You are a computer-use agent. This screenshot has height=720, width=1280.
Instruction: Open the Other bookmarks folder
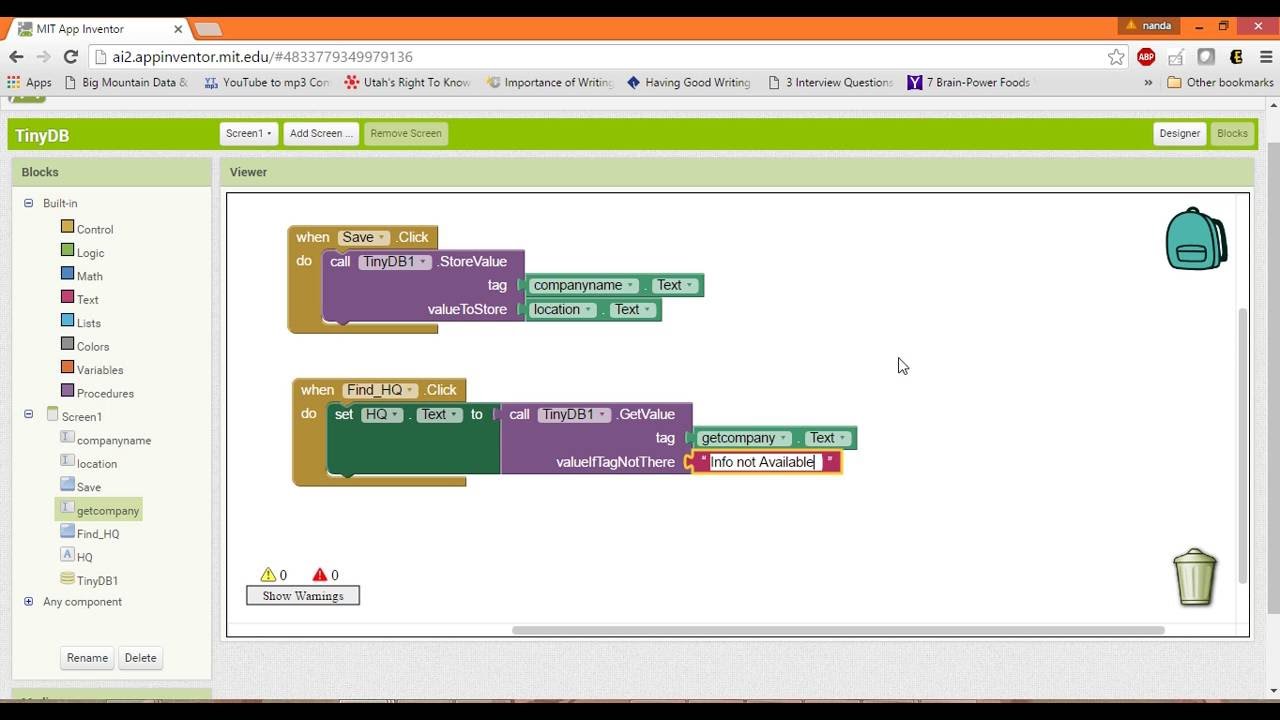point(1220,83)
